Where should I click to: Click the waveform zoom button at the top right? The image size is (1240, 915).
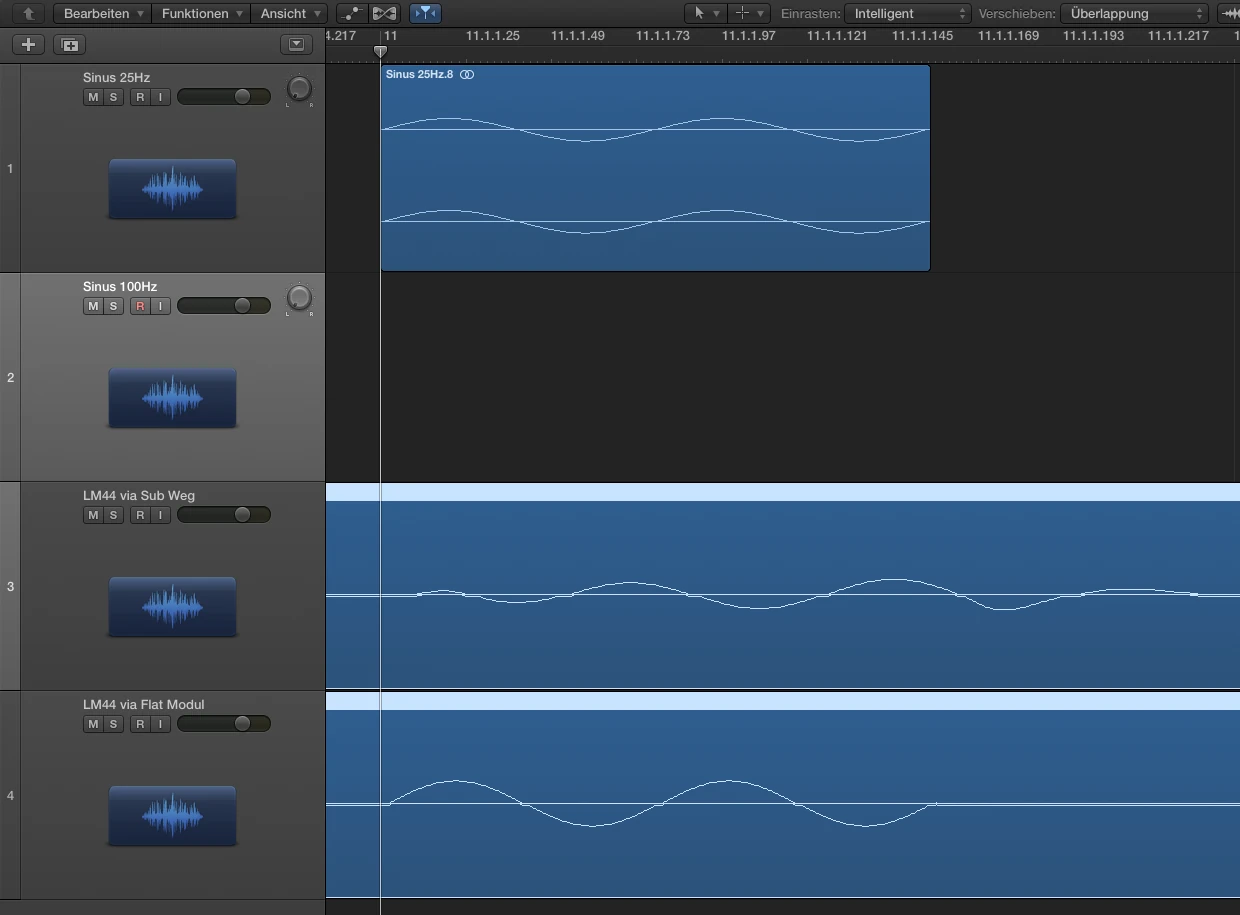(x=1229, y=13)
